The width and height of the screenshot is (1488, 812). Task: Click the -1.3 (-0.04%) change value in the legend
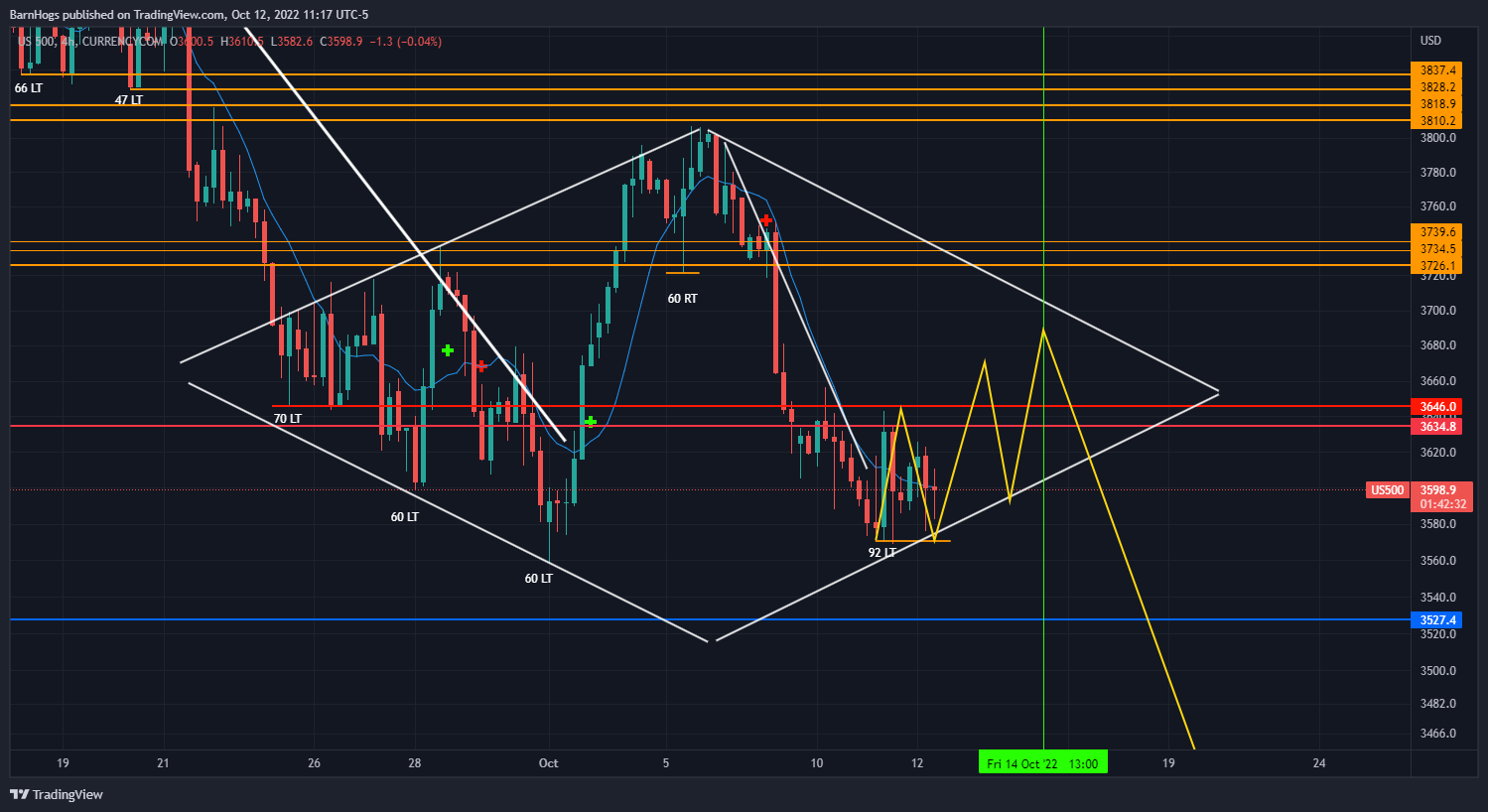click(406, 42)
